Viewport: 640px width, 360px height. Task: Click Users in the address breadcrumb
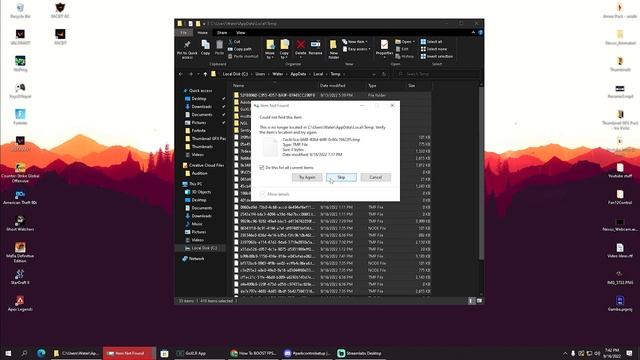tap(260, 74)
